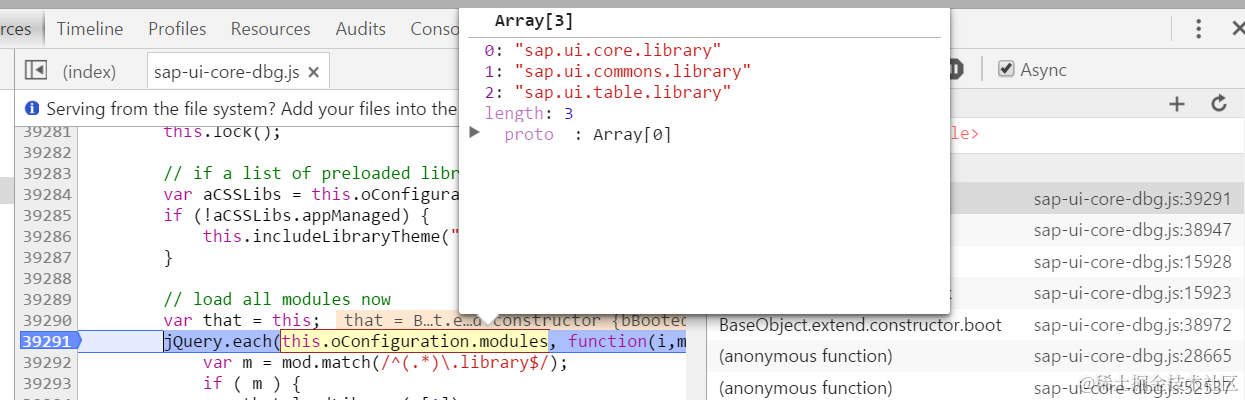Select BaseObject.extend.constructor.boot call stack frame
The width and height of the screenshot is (1245, 400).
point(860,325)
